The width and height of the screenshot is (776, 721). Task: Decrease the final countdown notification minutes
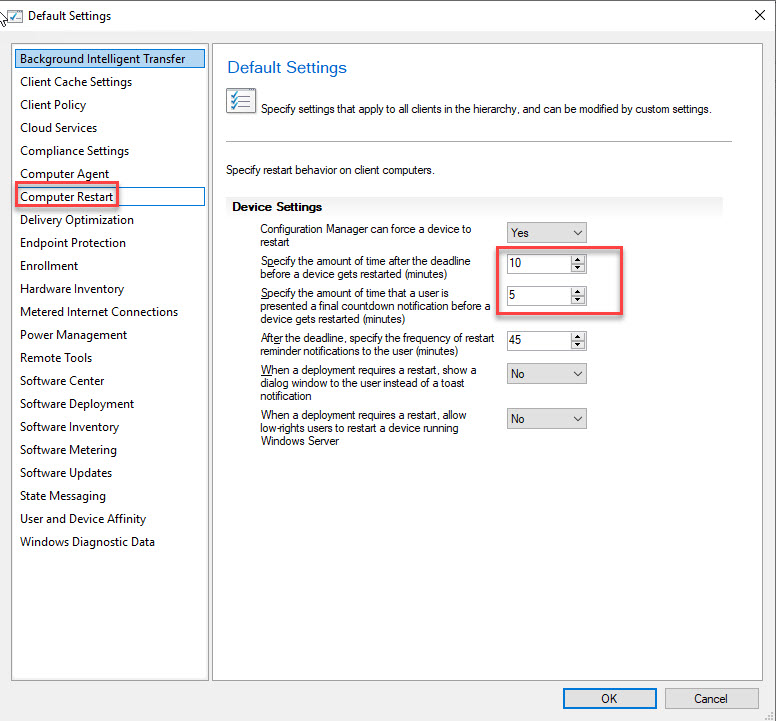578,300
